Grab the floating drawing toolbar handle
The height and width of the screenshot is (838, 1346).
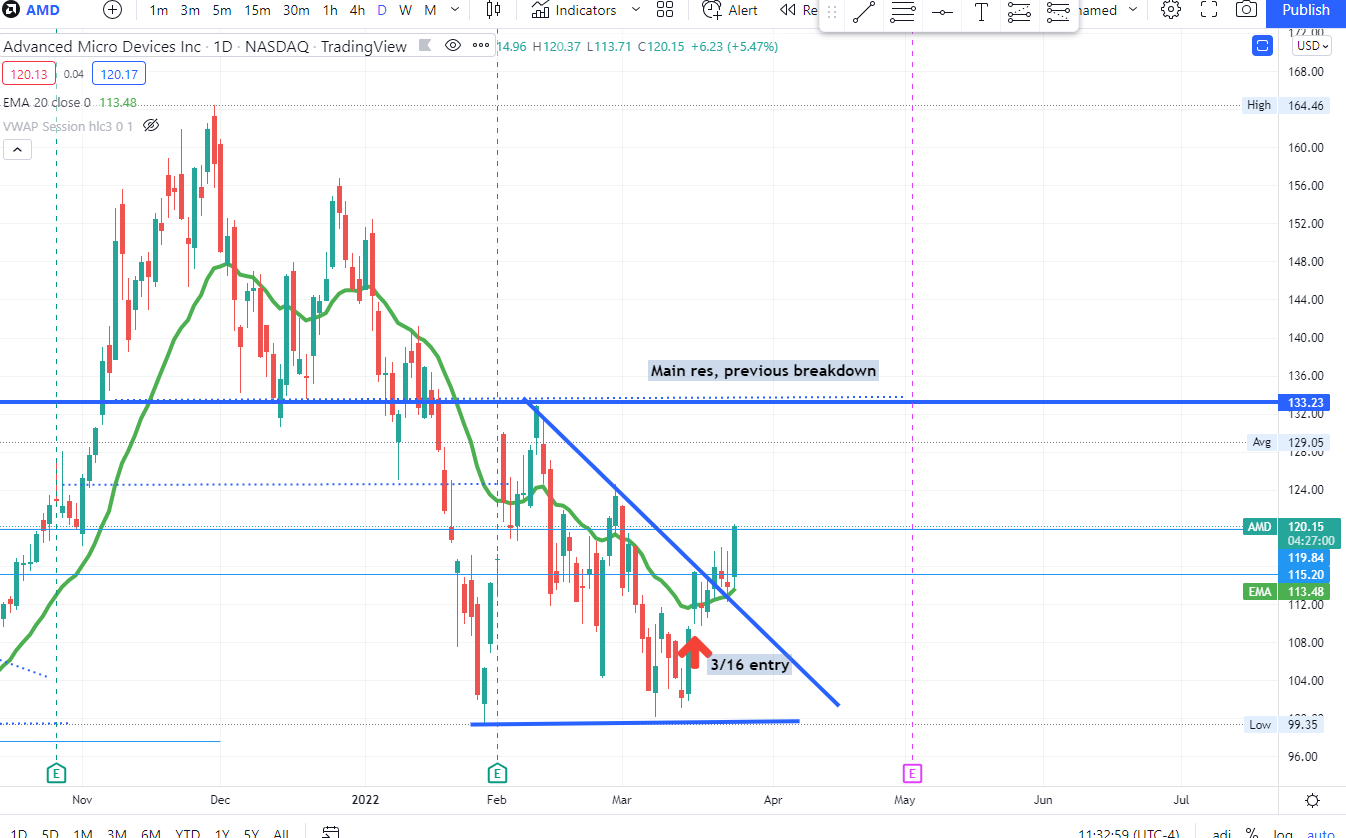(x=830, y=13)
